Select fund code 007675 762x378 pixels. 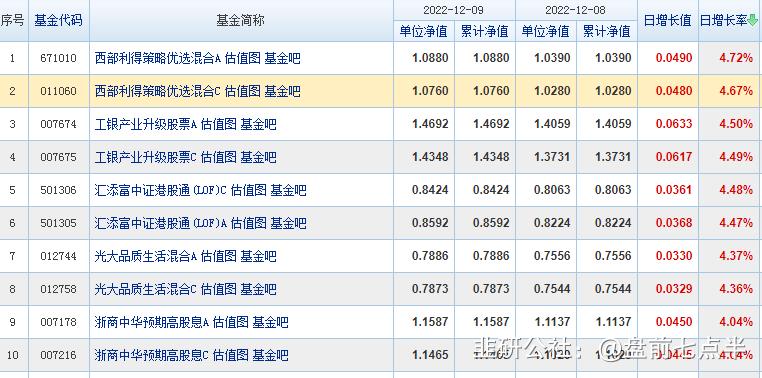[58, 157]
